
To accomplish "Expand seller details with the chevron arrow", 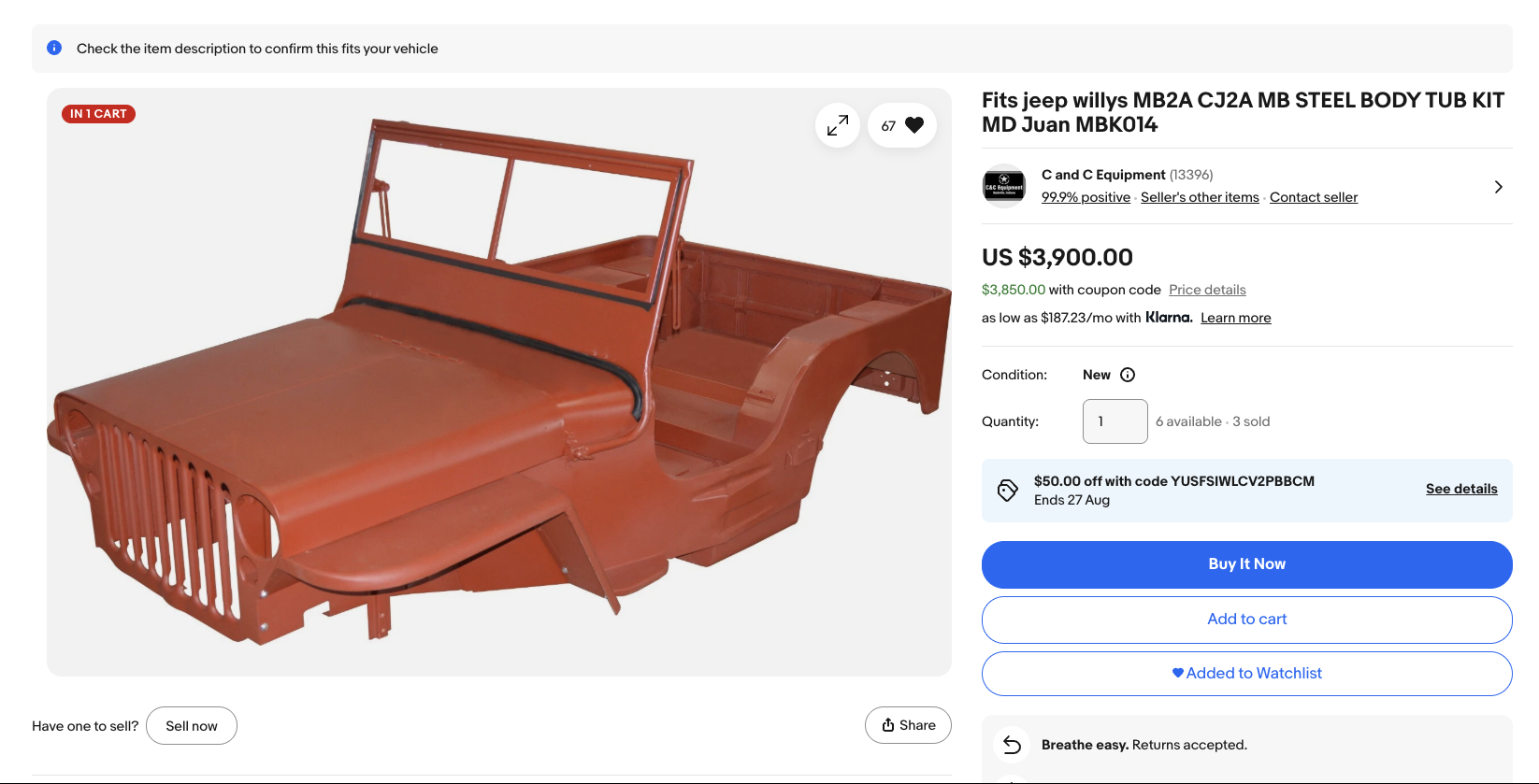I will coord(1498,187).
